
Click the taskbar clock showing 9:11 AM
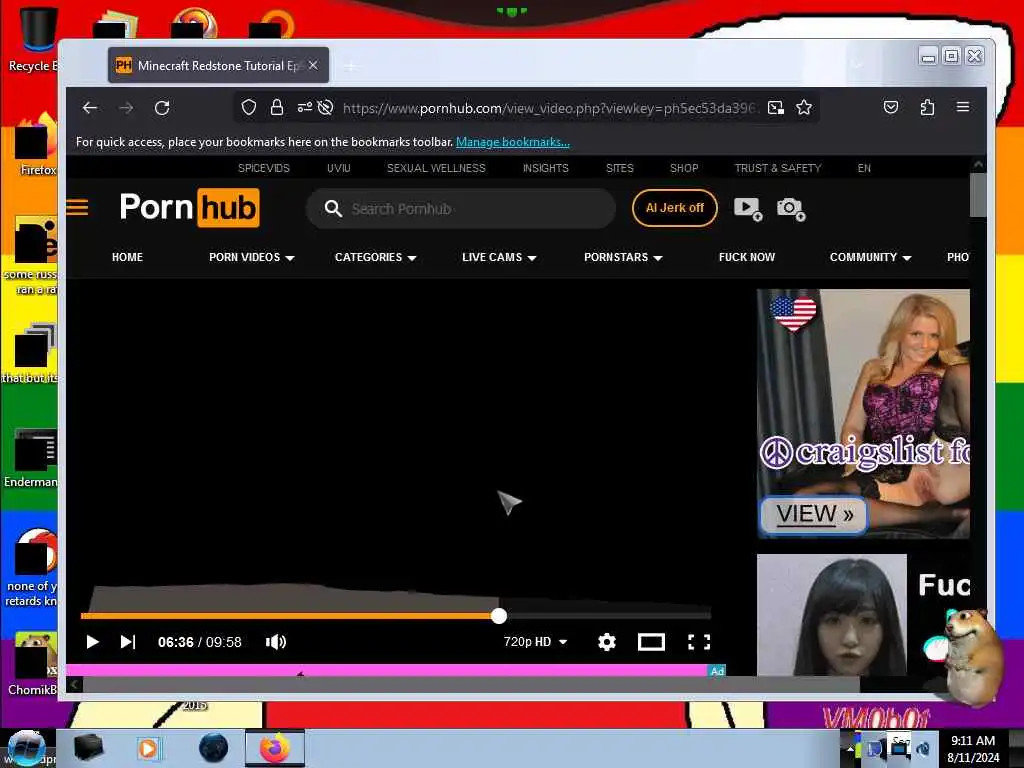[973, 748]
